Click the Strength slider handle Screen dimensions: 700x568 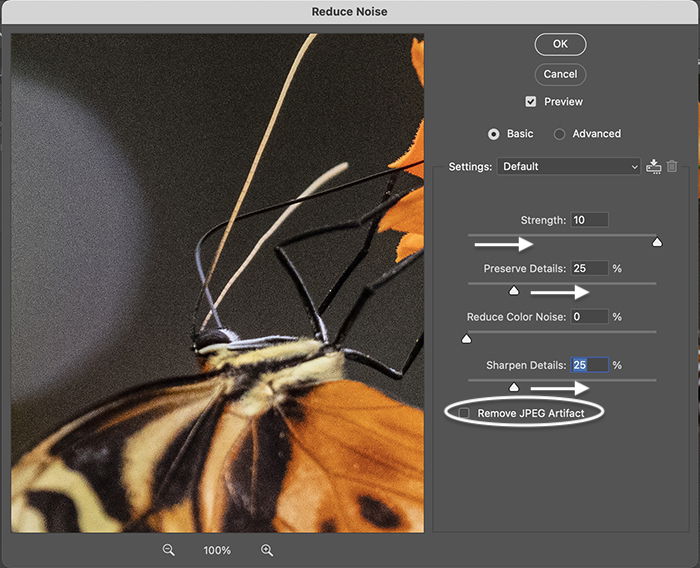(x=657, y=242)
